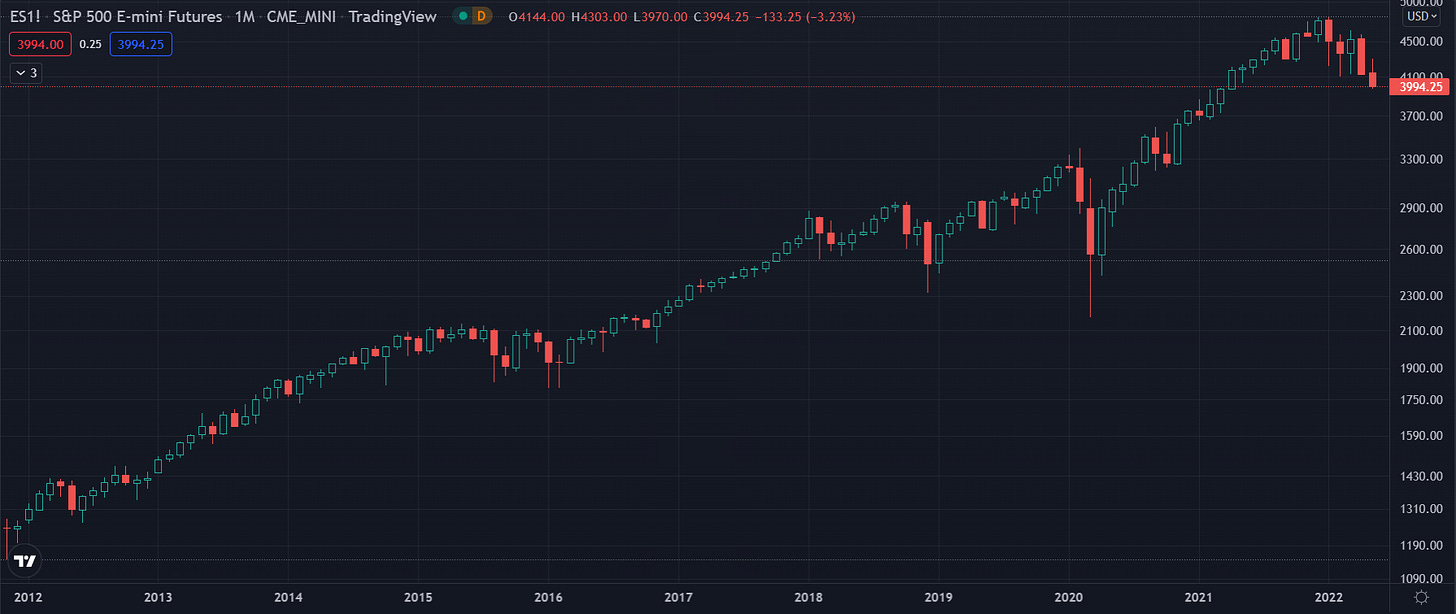Screen dimensions: 1456x614
Task: Click the high value H4303.00
Action: point(601,17)
